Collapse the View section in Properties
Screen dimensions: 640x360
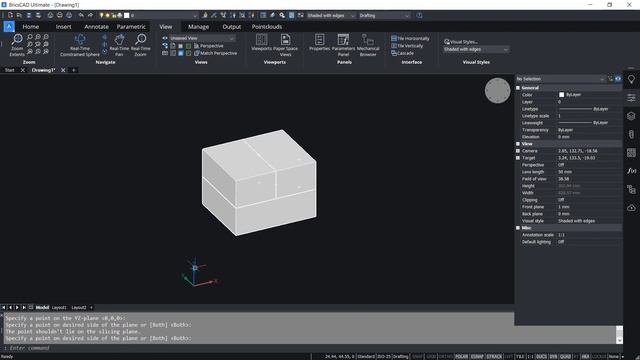pos(518,144)
